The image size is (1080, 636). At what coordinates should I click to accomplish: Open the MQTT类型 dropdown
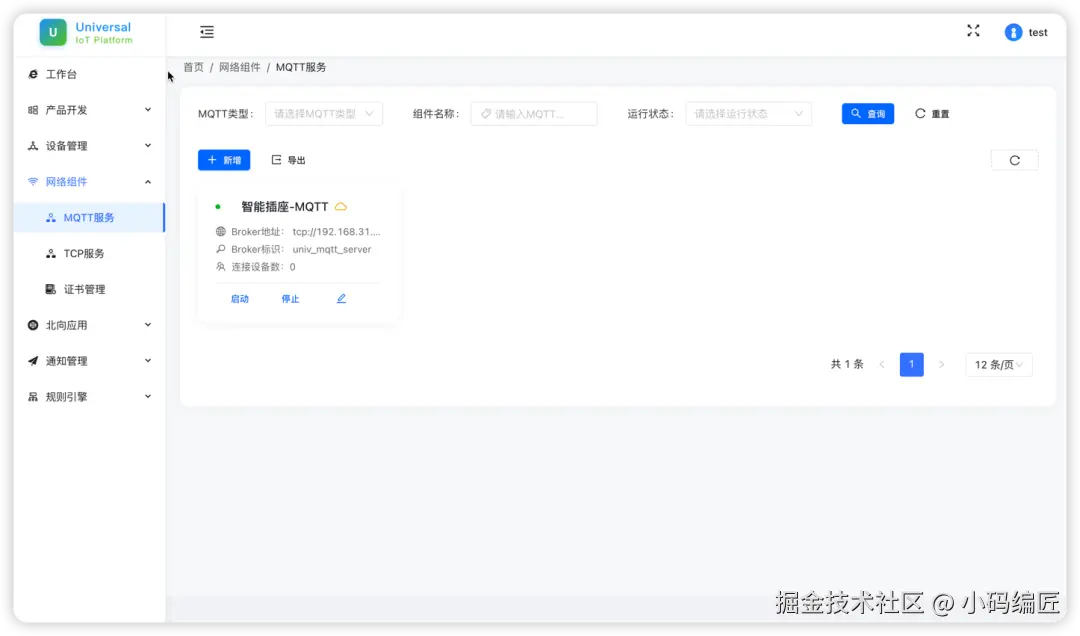coord(324,114)
